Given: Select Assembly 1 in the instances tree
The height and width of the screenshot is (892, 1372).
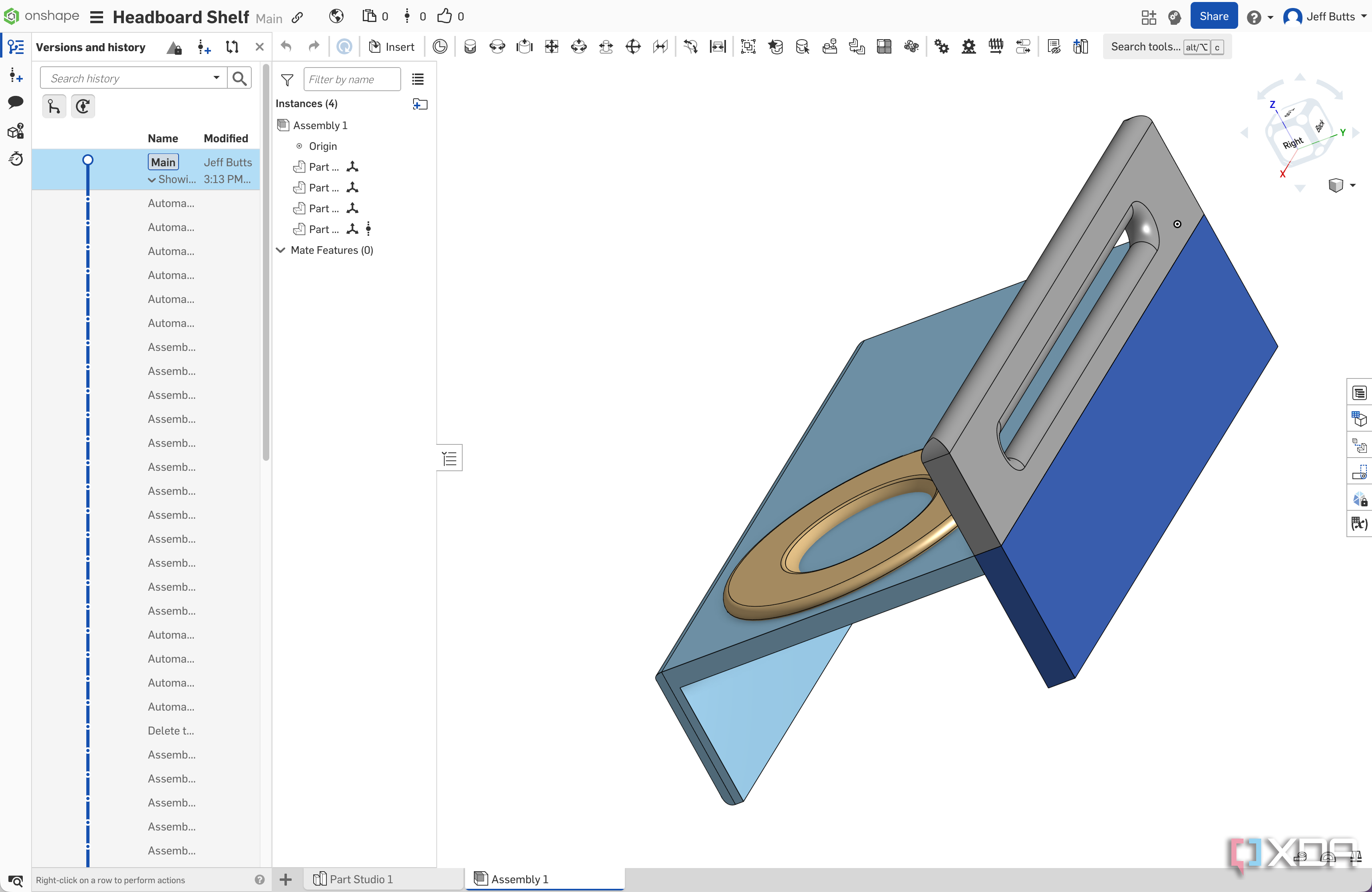Looking at the screenshot, I should [320, 125].
